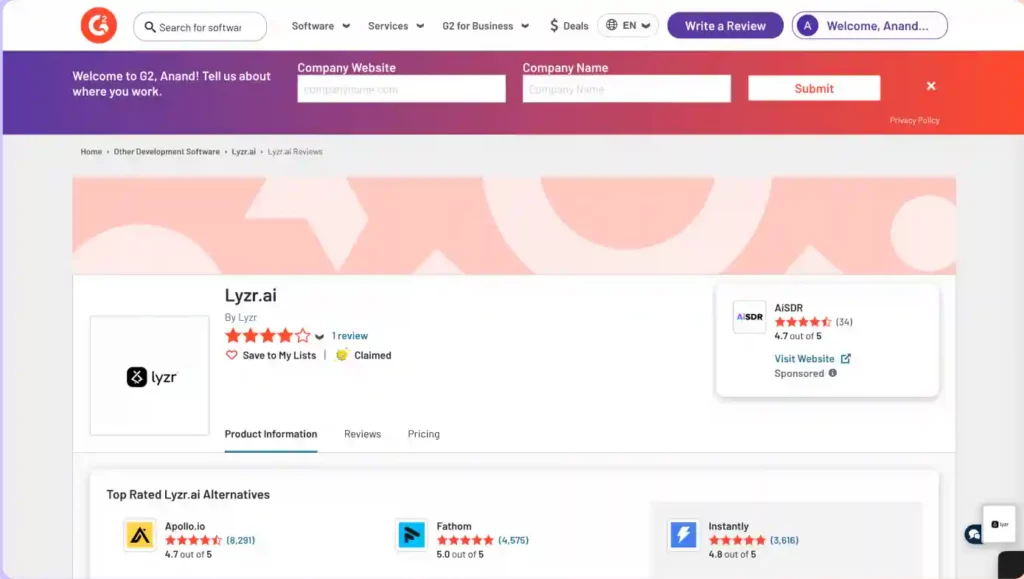
Task: Open the Welcome, Anand account menu
Action: (x=869, y=25)
